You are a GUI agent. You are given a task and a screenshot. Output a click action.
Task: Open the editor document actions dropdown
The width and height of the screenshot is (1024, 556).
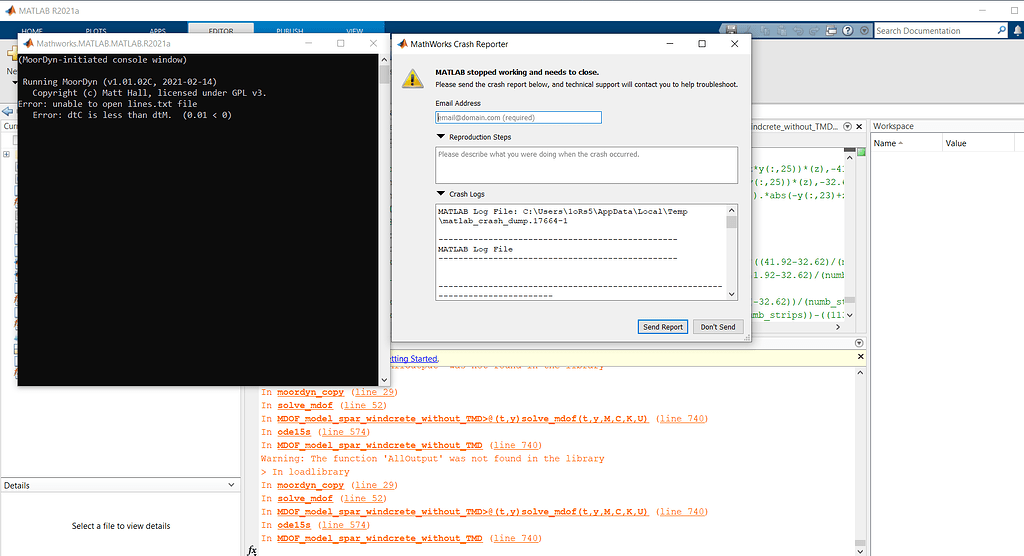click(848, 127)
